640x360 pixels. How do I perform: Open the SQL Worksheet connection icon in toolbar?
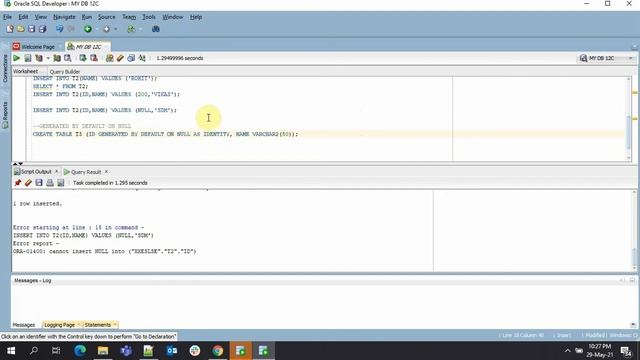131,29
